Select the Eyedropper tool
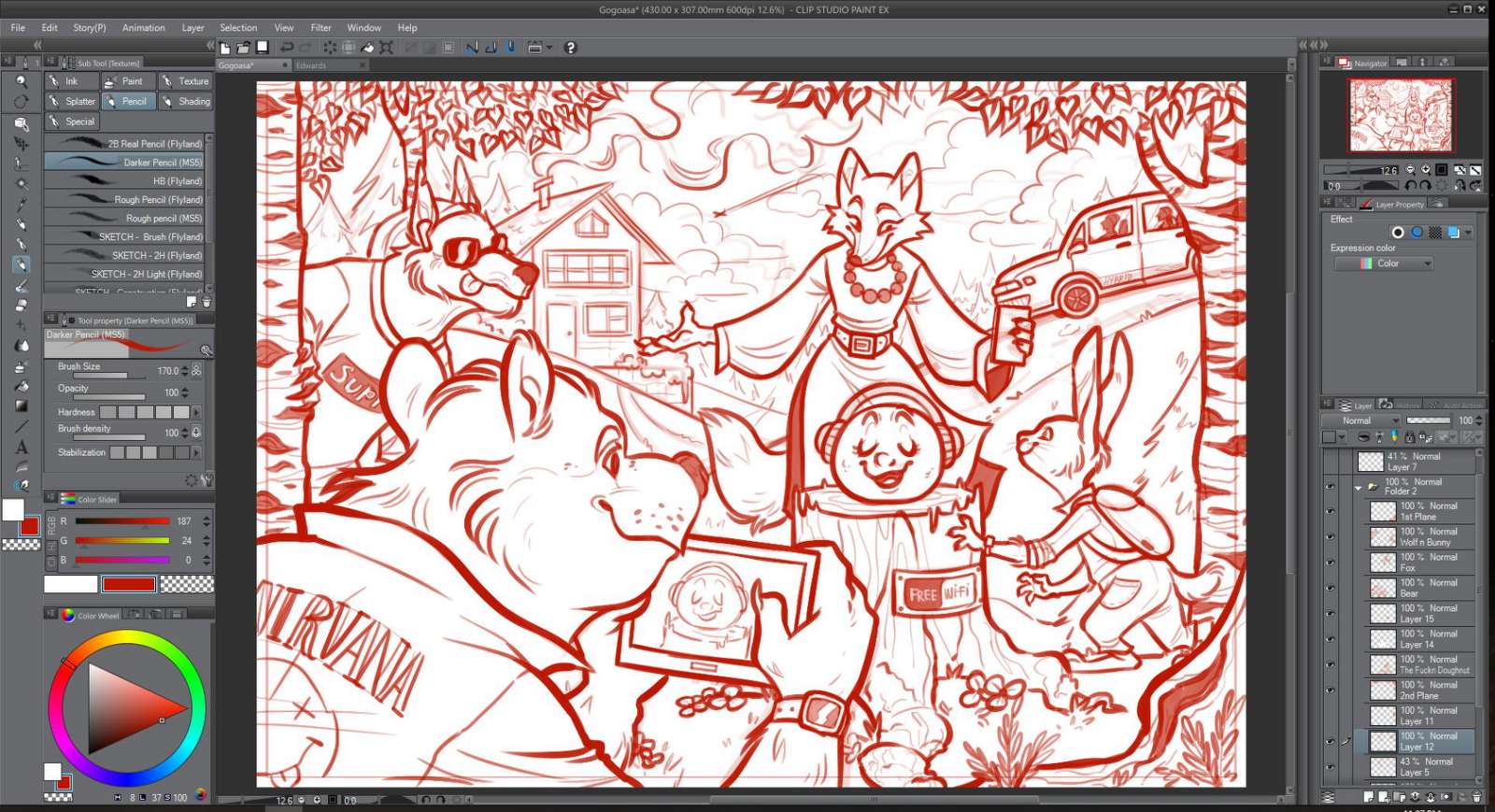Image resolution: width=1495 pixels, height=812 pixels. [21, 204]
